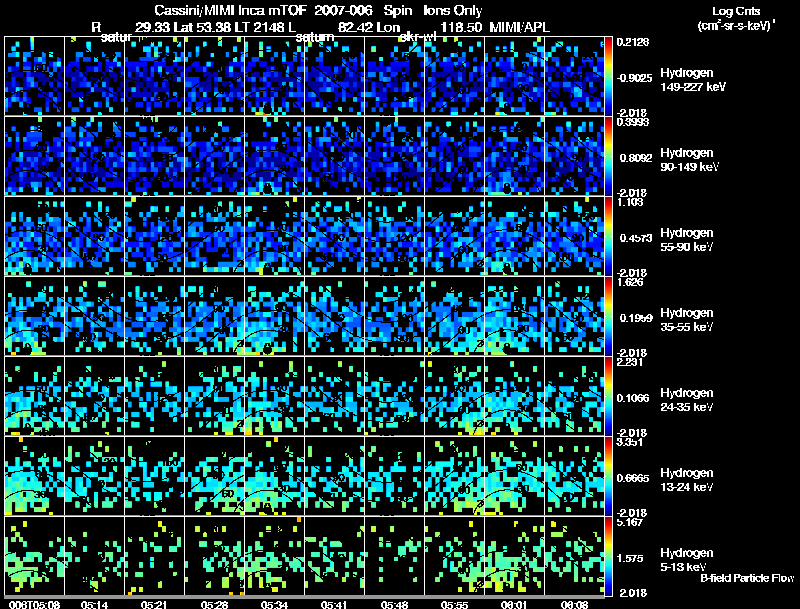
Task: Click the 'Spin' word in the title
Action: 398,11
